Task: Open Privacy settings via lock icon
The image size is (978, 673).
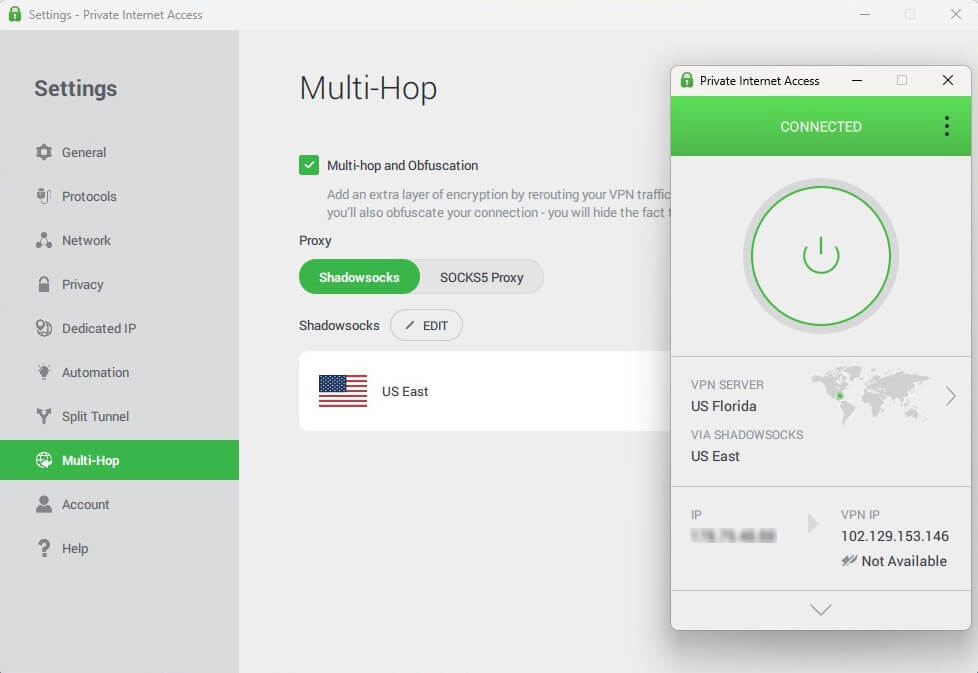Action: 44,284
